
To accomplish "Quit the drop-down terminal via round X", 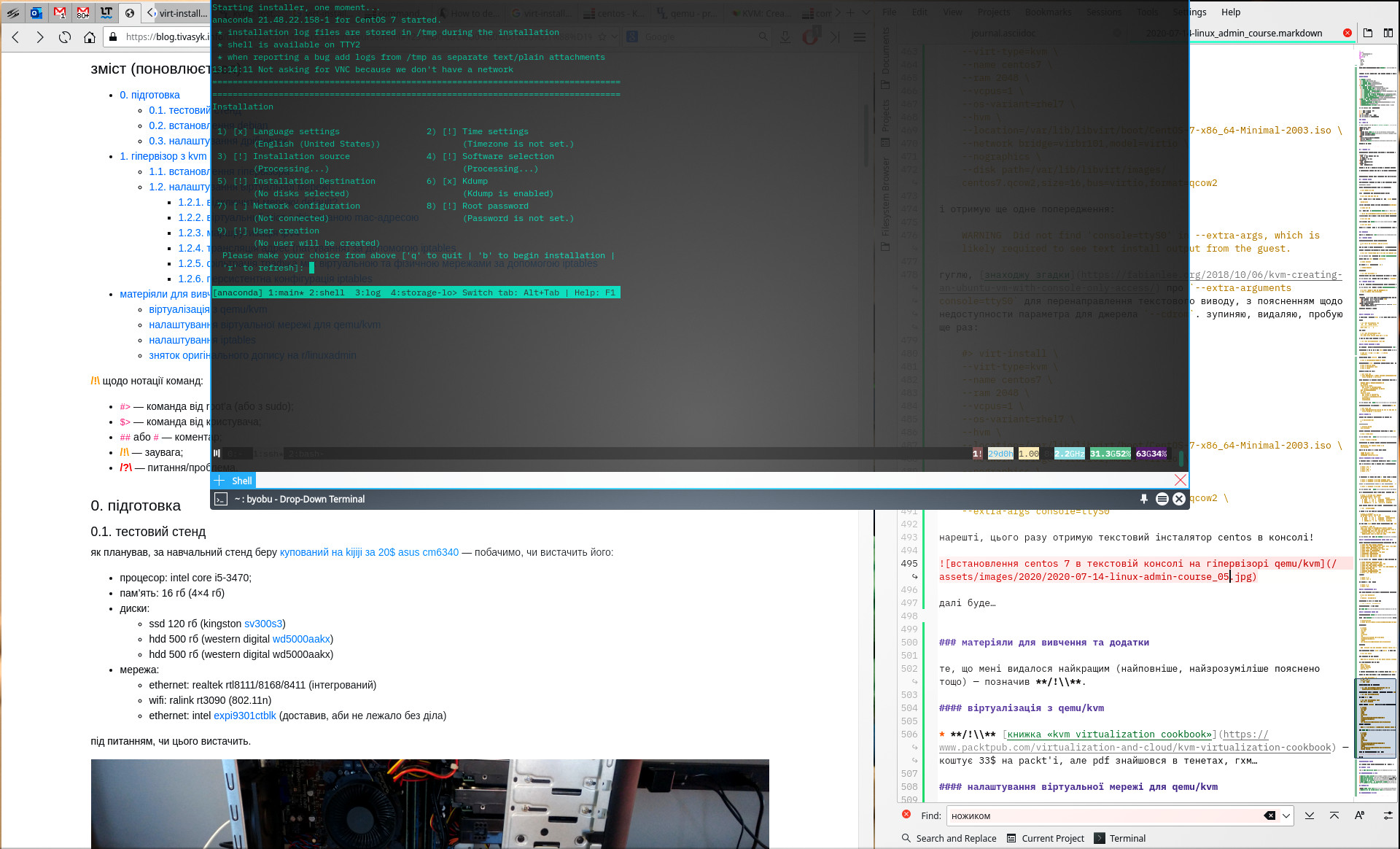I will 1179,499.
